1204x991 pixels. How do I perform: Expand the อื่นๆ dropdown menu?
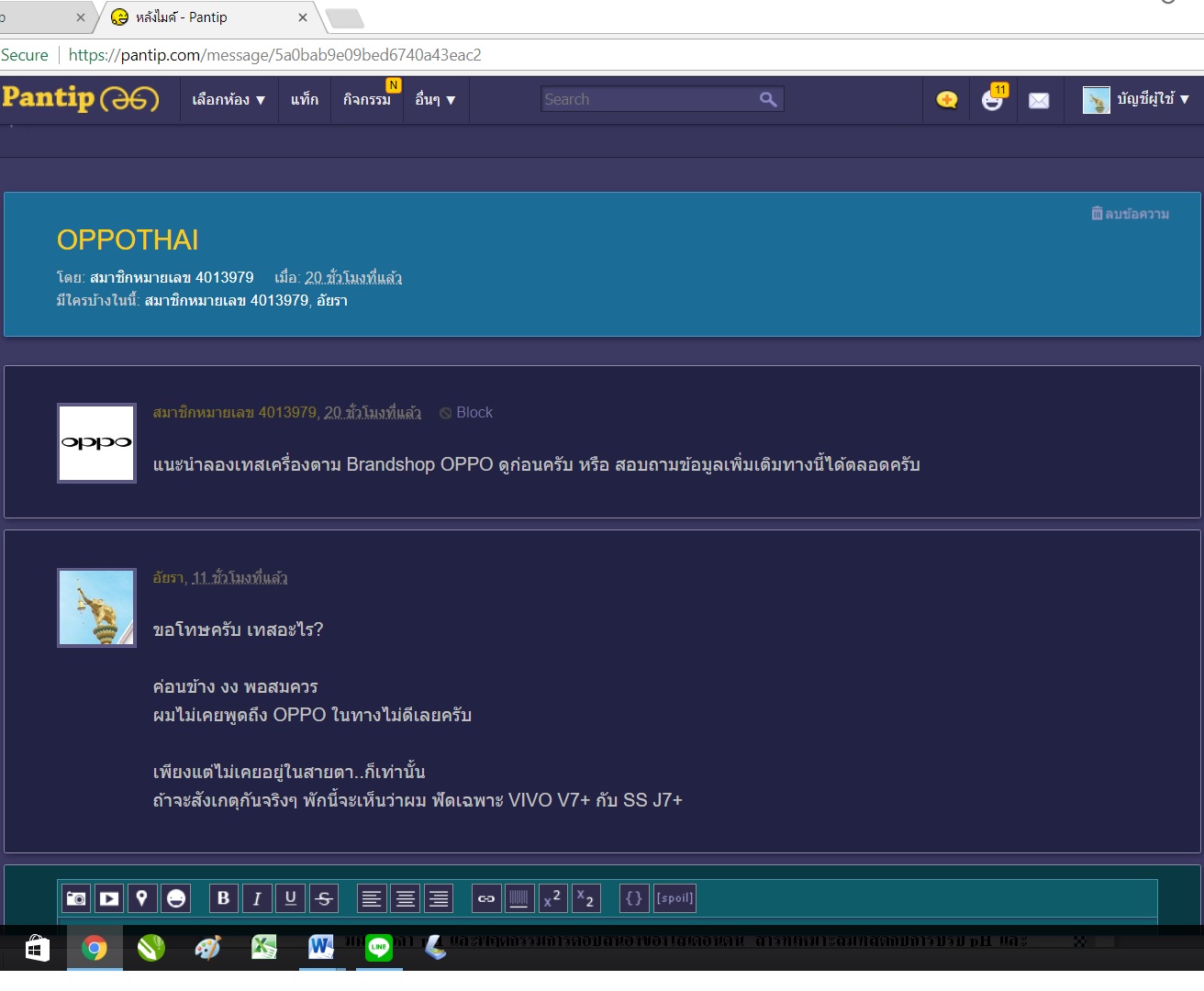tap(435, 99)
